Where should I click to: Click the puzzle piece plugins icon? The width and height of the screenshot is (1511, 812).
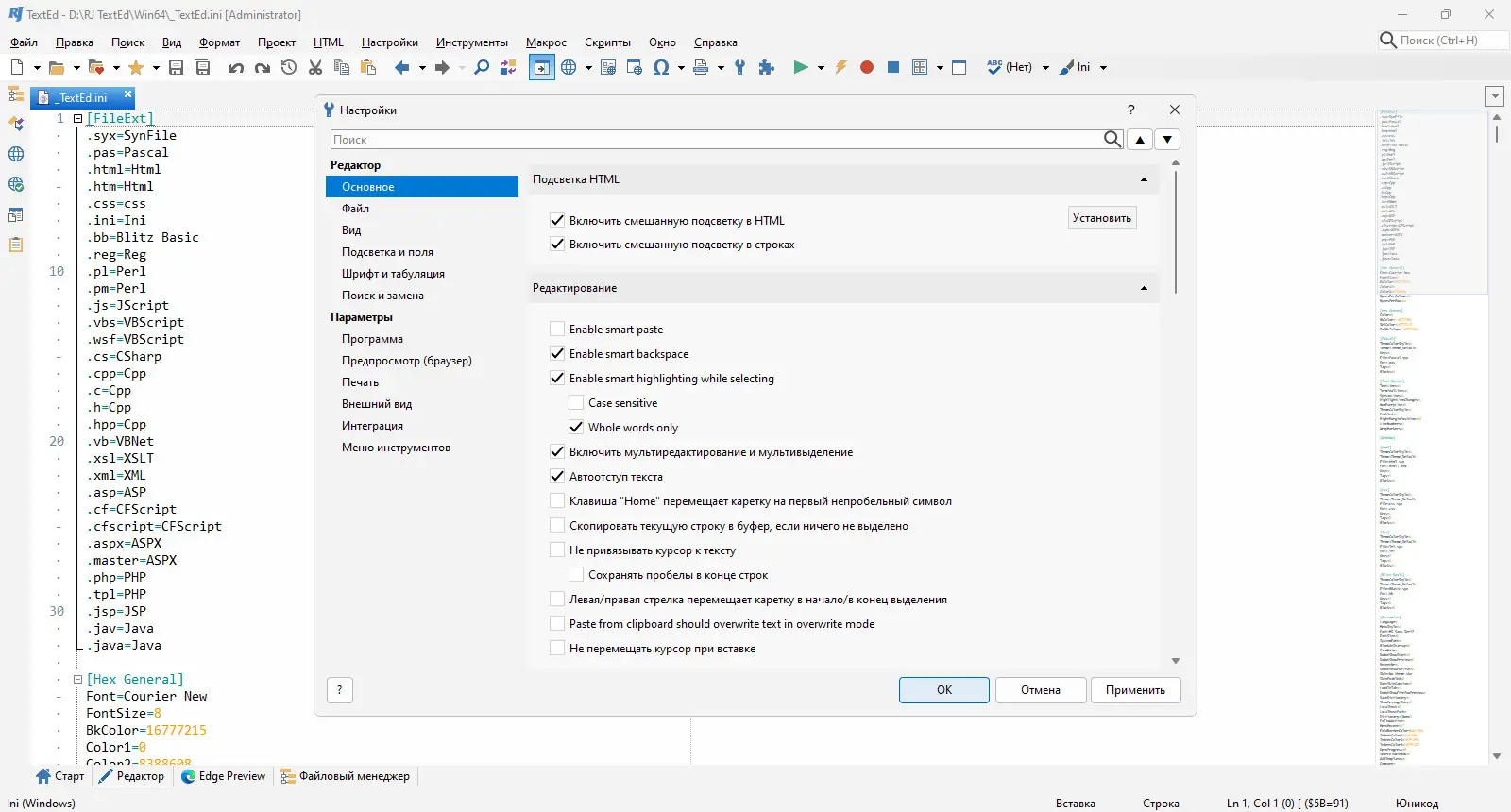767,67
